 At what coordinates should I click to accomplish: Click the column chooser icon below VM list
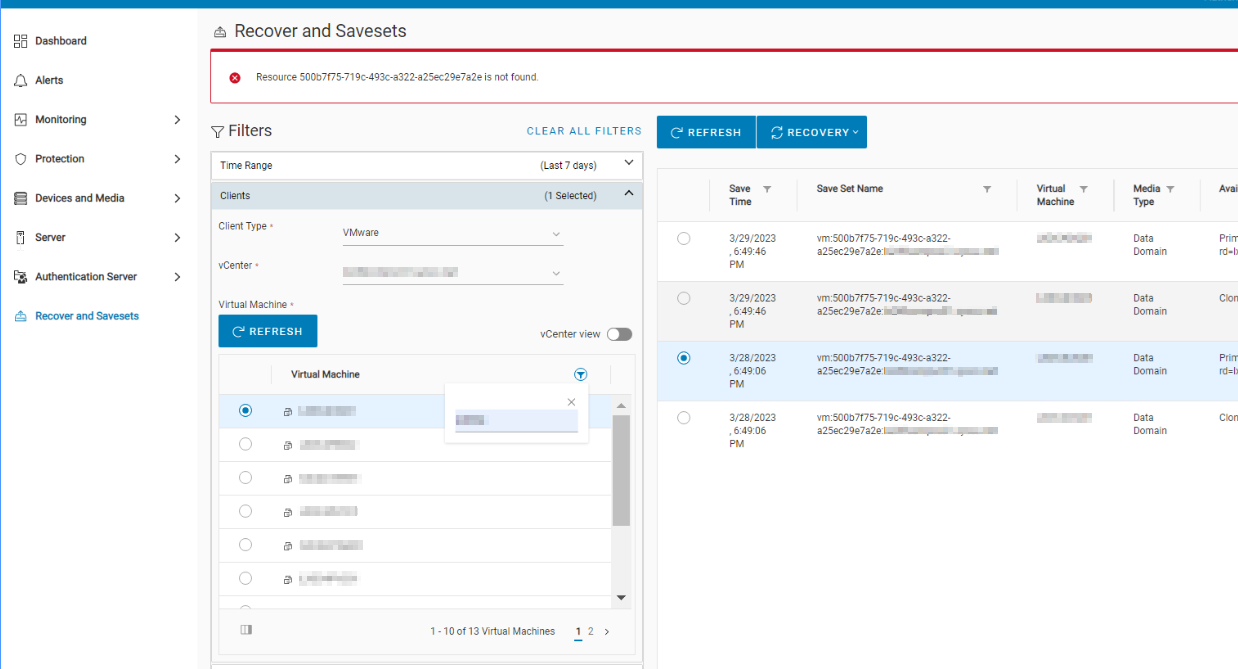coord(246,630)
